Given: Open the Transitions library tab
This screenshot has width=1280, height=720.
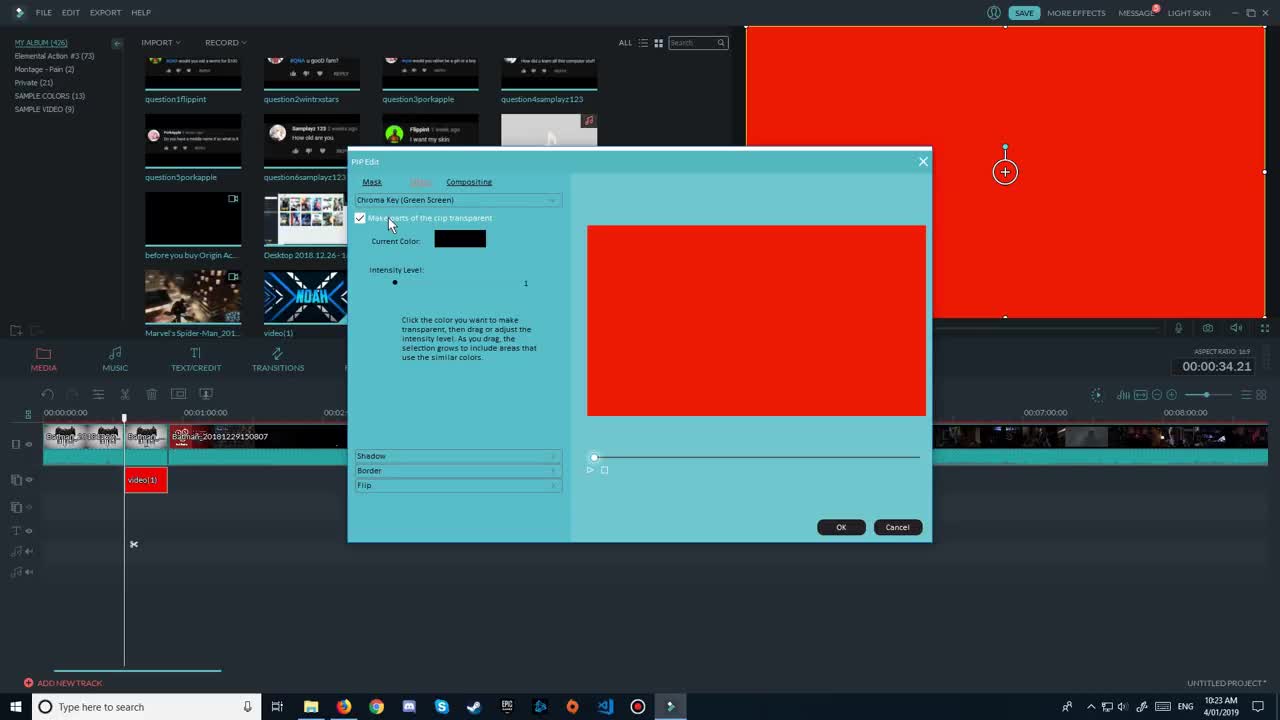Looking at the screenshot, I should coord(278,360).
